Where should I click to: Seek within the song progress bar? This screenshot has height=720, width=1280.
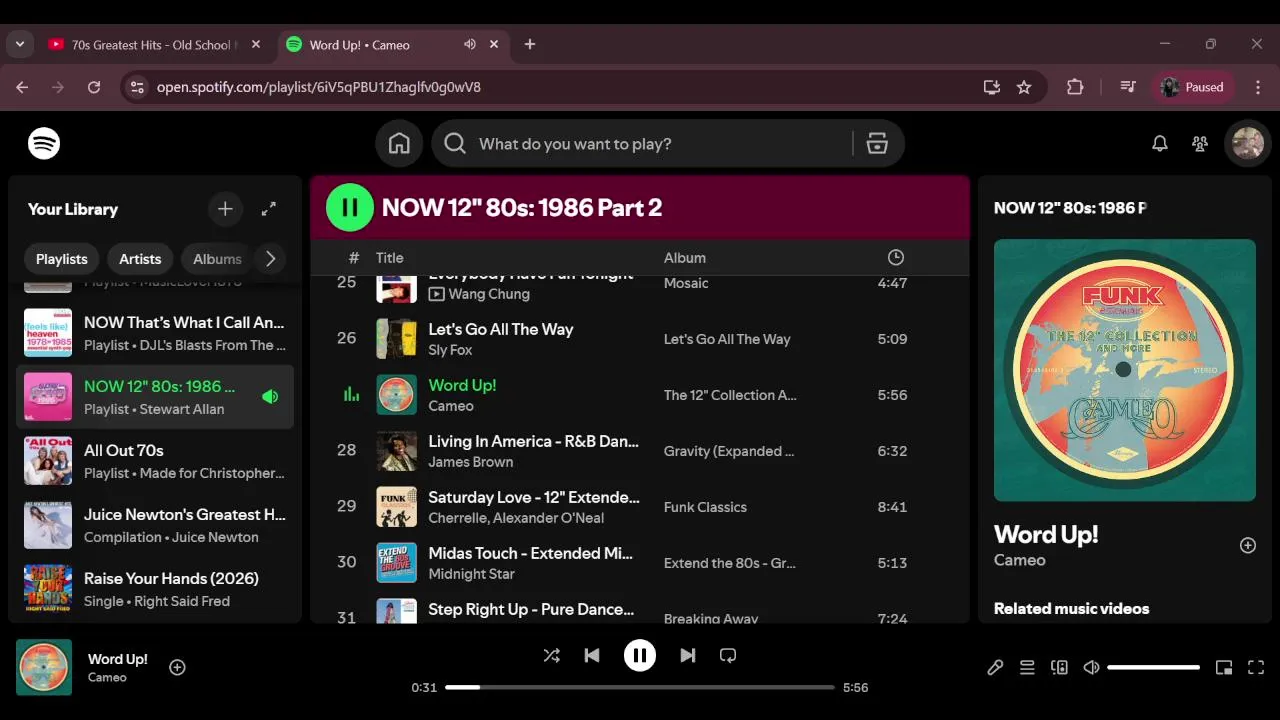[640, 688]
